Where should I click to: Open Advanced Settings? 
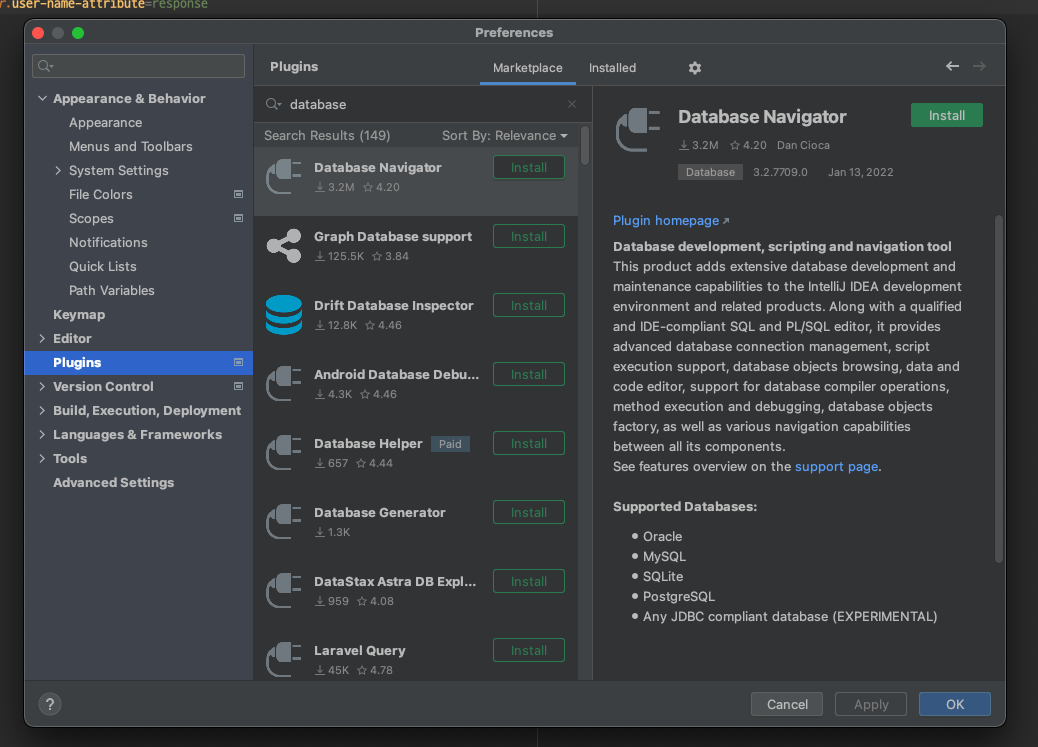click(113, 483)
